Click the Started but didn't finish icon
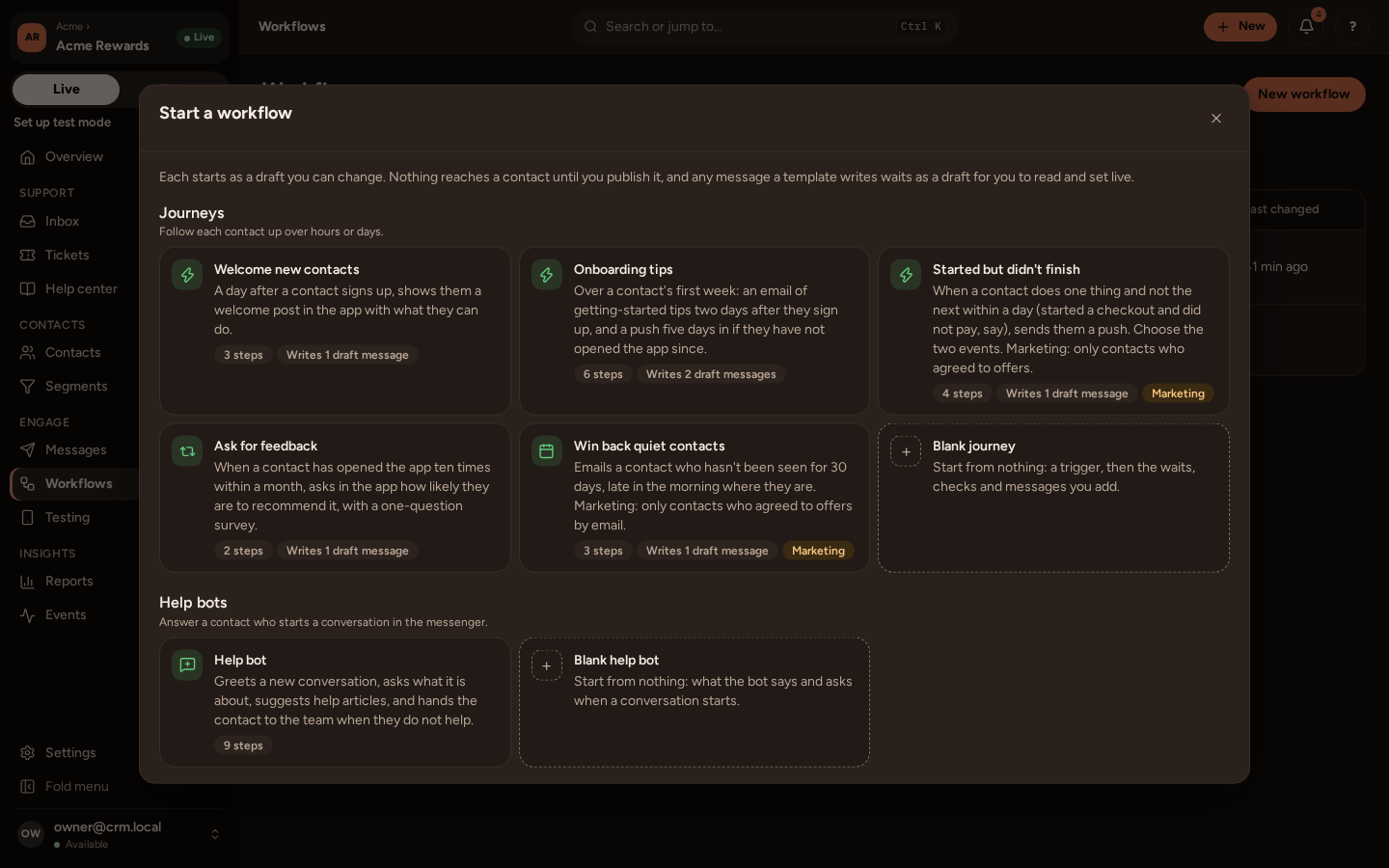1389x868 pixels. point(906,275)
